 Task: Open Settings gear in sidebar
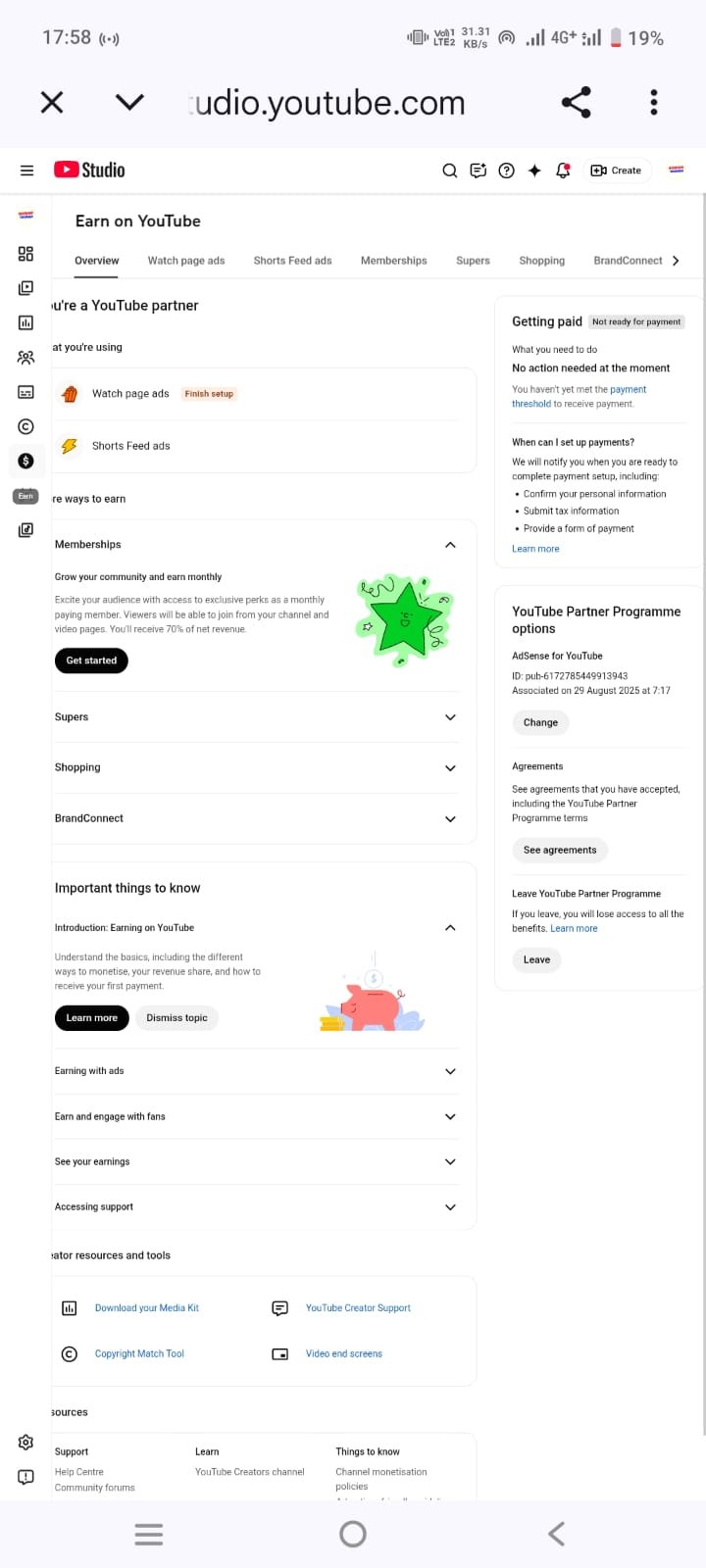pyautogui.click(x=25, y=1443)
